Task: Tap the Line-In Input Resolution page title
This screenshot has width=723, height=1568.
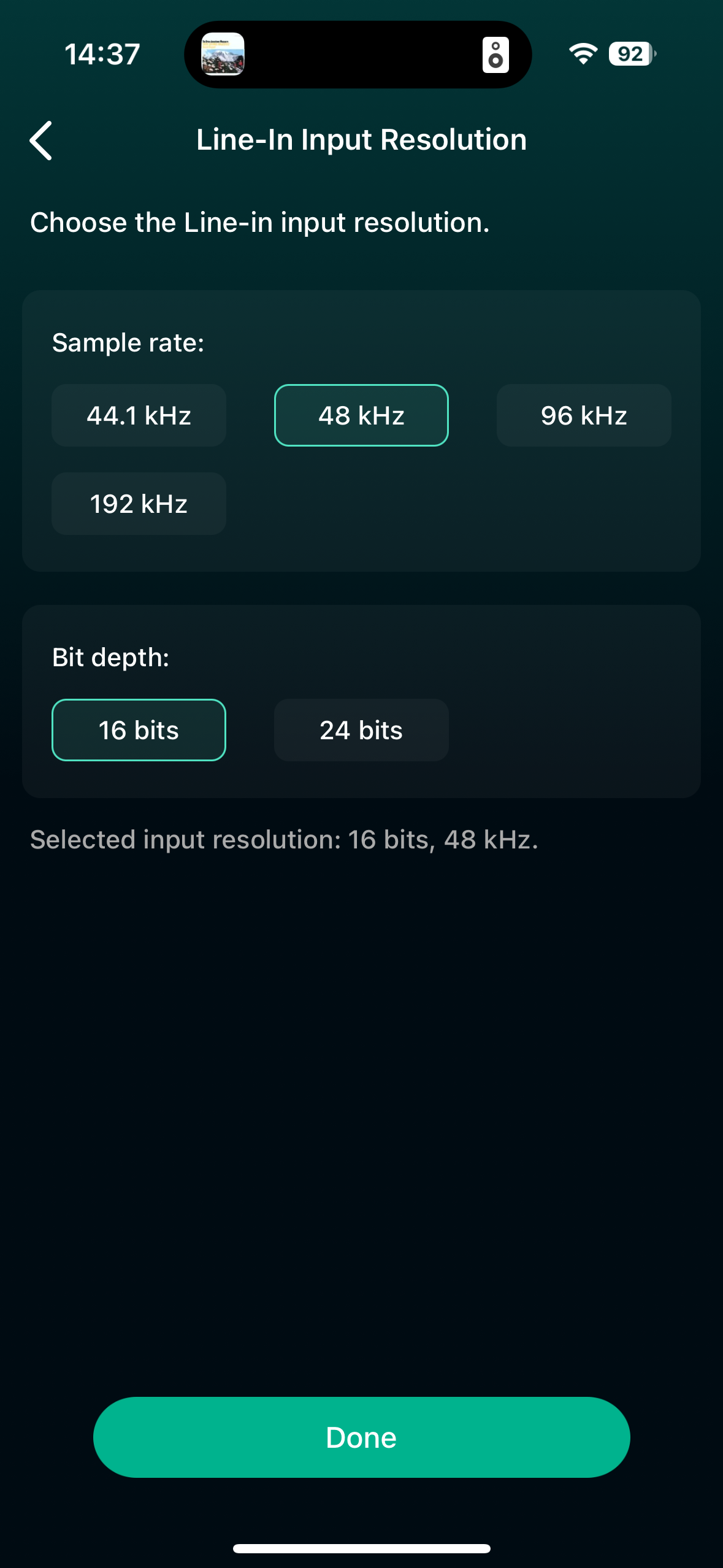Action: click(361, 140)
